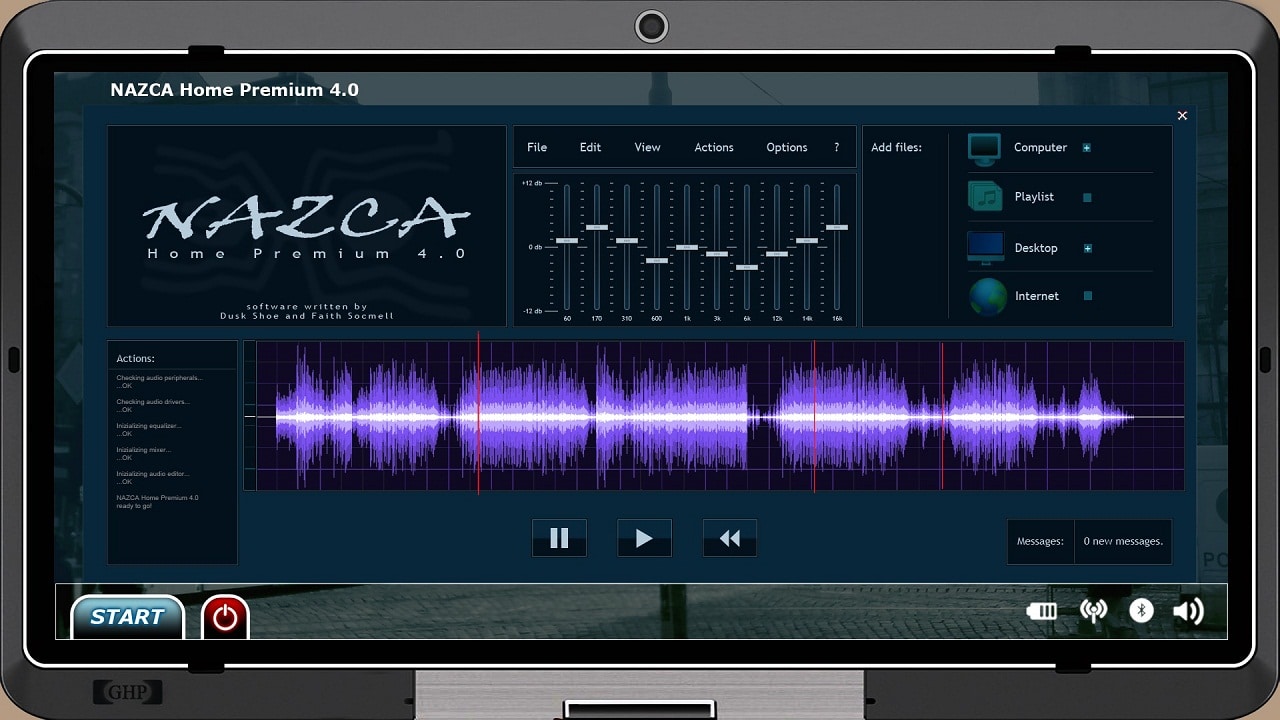
Task: Click the Internet globe icon
Action: (987, 297)
